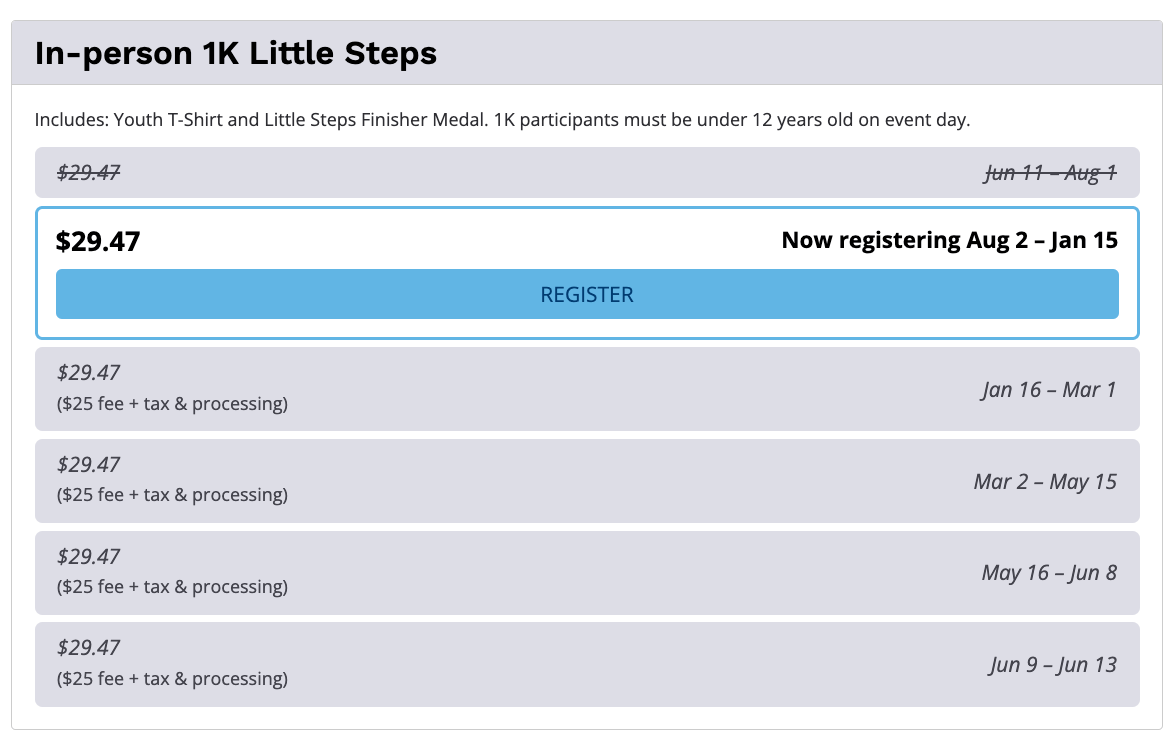Viewport: 1174px width, 744px height.
Task: Select the May 16 – Jun 8 date range
Action: click(1049, 573)
